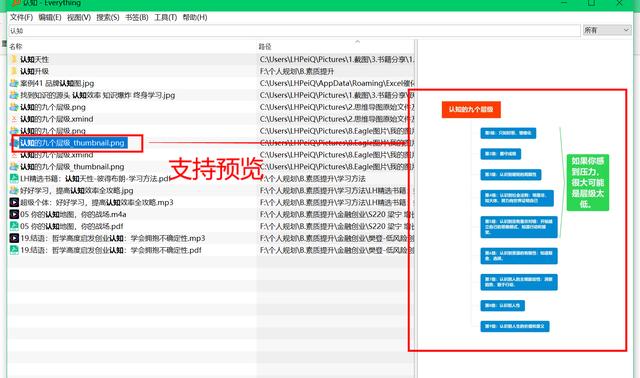Open the 帮助(H) menu
The image size is (640, 378).
pos(195,17)
